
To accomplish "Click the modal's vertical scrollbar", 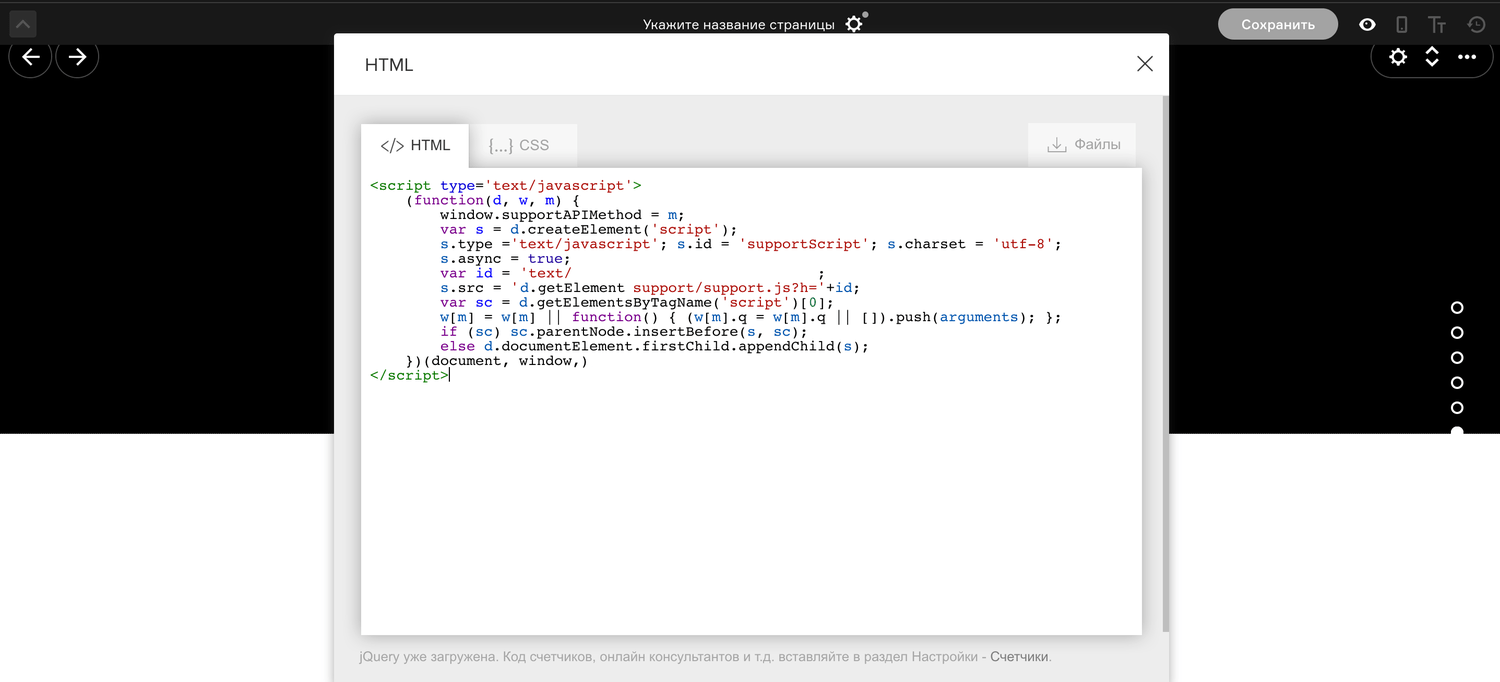I will [x=1165, y=363].
